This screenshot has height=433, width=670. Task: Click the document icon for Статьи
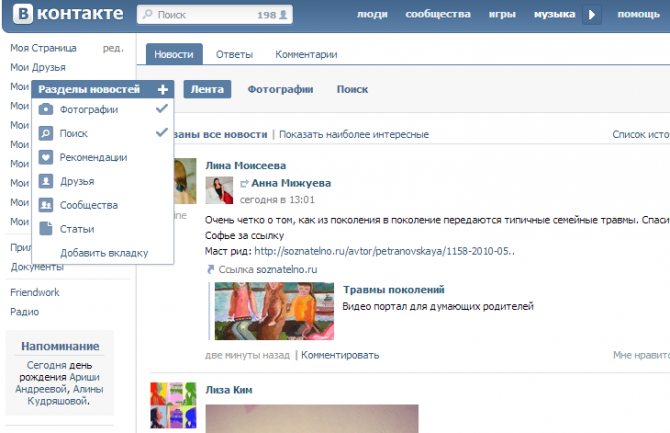point(46,229)
